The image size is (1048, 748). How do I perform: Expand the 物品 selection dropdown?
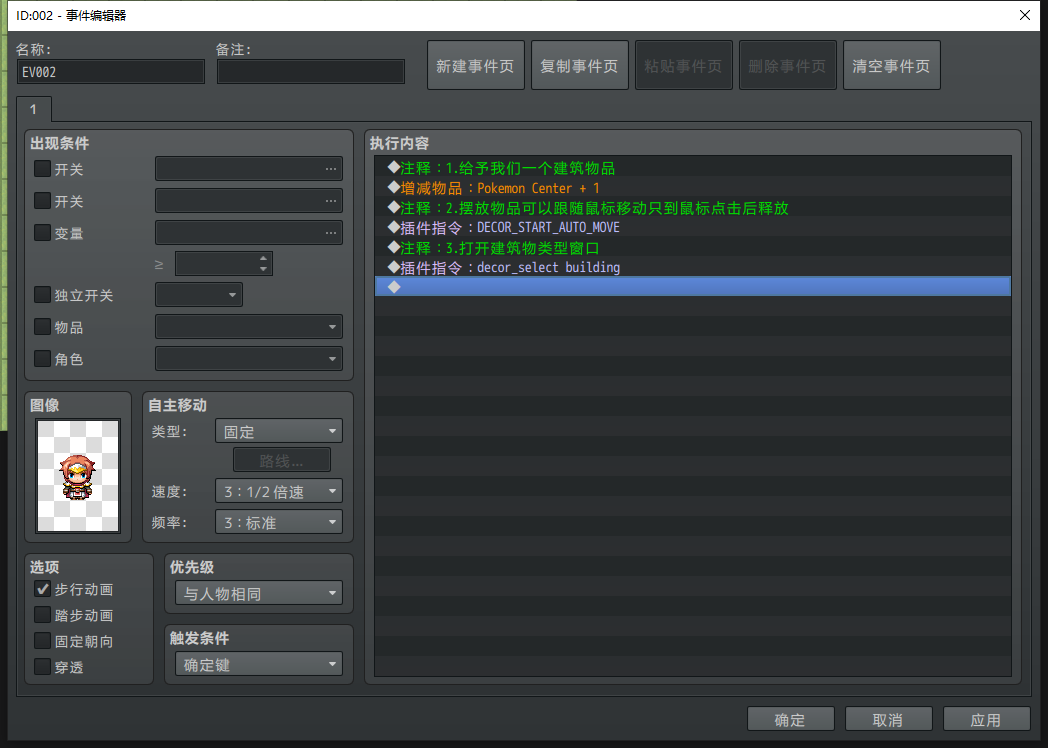click(x=249, y=327)
